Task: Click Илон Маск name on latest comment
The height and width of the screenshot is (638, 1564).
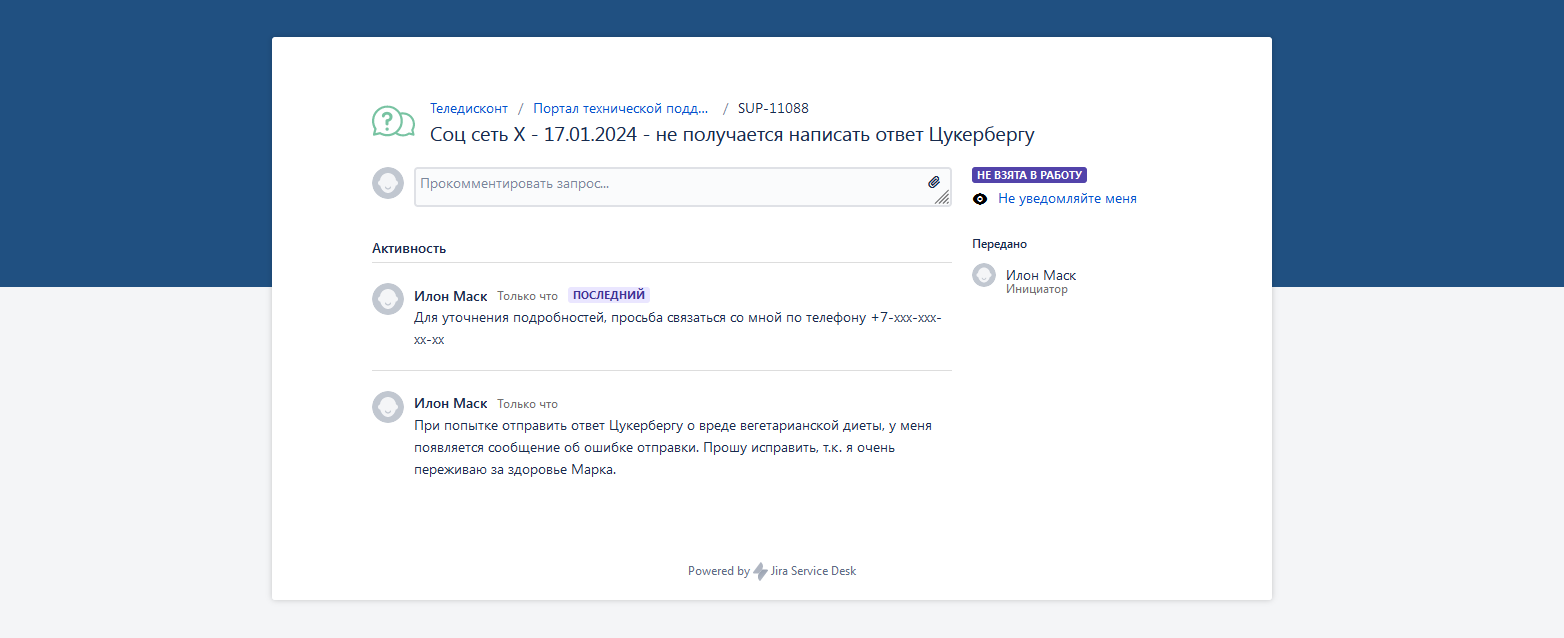Action: pyautogui.click(x=451, y=296)
